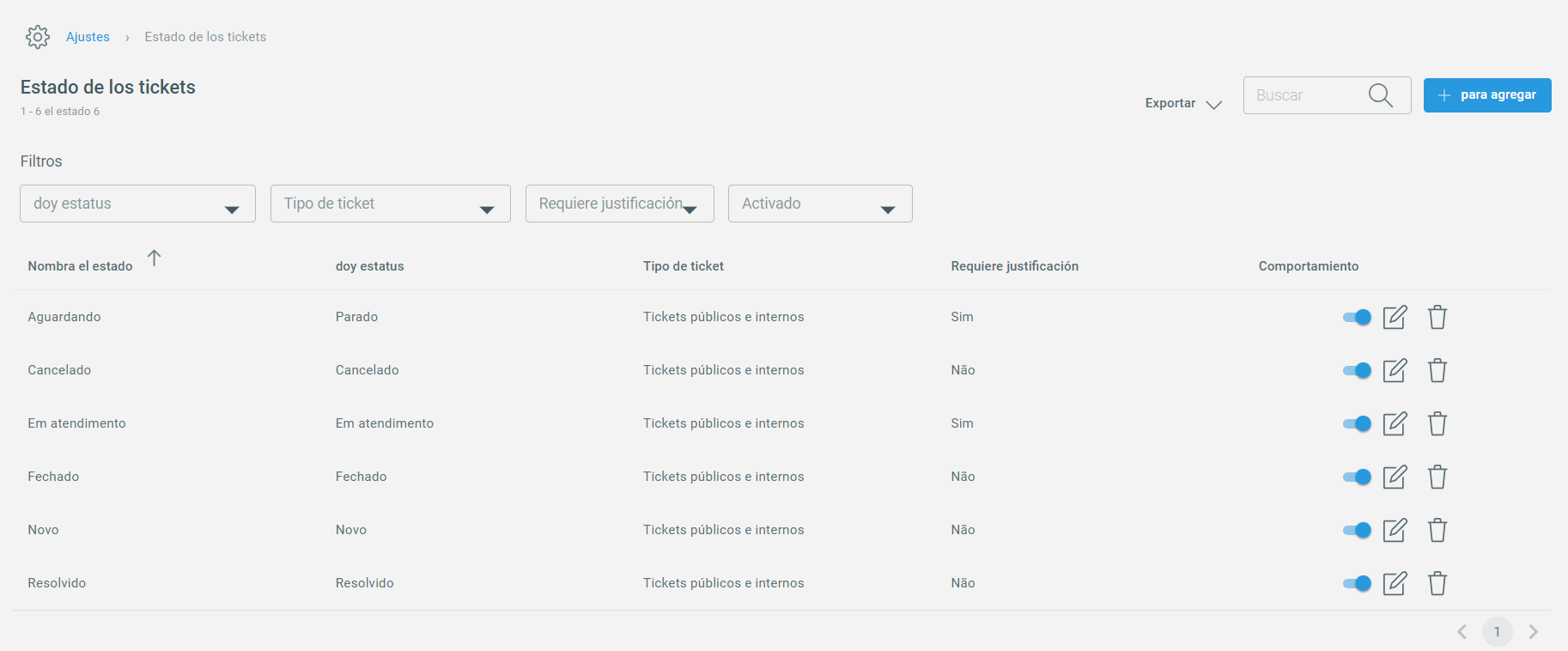This screenshot has height=651, width=1568.
Task: Toggle the Aguardando status switch
Action: pyautogui.click(x=1357, y=318)
